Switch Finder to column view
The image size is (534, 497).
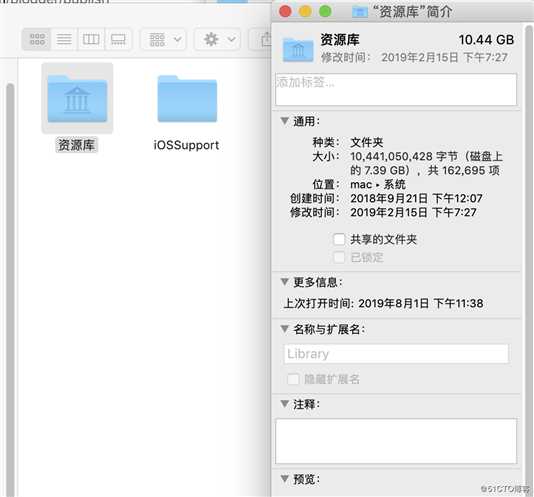pos(91,40)
